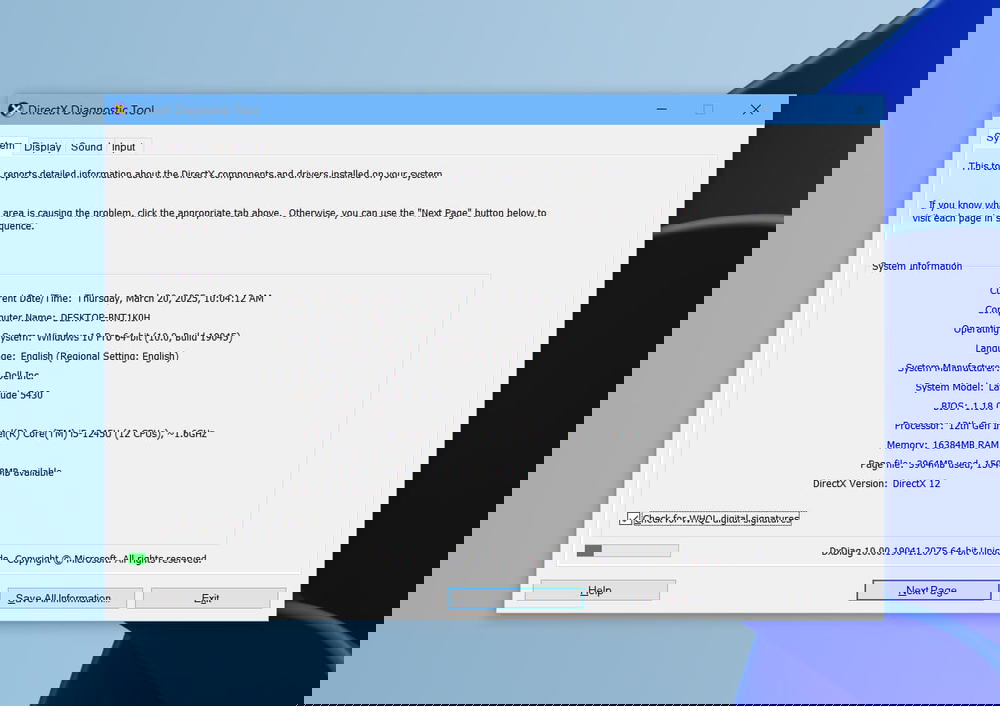The height and width of the screenshot is (706, 1000).
Task: Select the "Core(TM) i5-12450 (12 CPUs)" text
Action: (x=91, y=434)
